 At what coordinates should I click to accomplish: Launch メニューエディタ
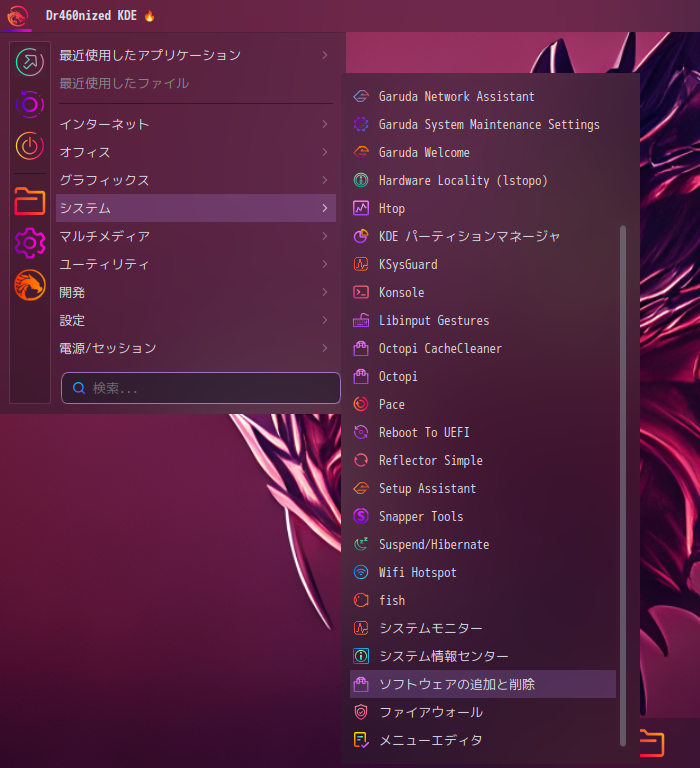(x=483, y=740)
